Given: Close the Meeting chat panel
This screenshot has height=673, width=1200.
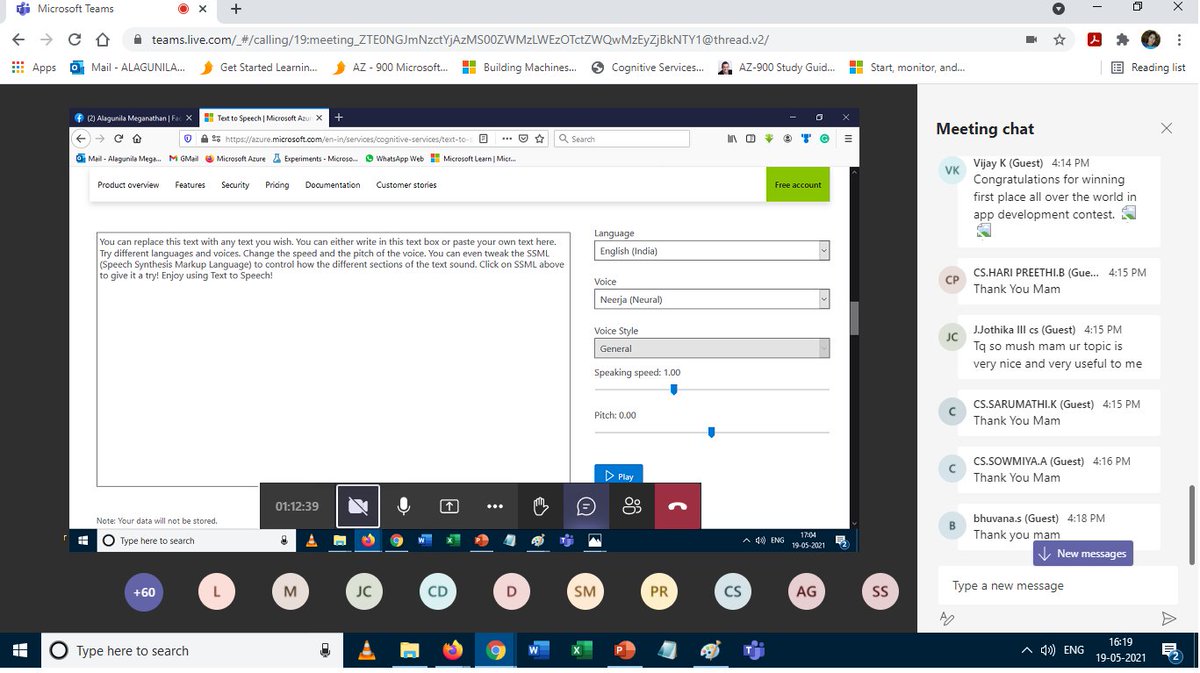Looking at the screenshot, I should (1166, 128).
